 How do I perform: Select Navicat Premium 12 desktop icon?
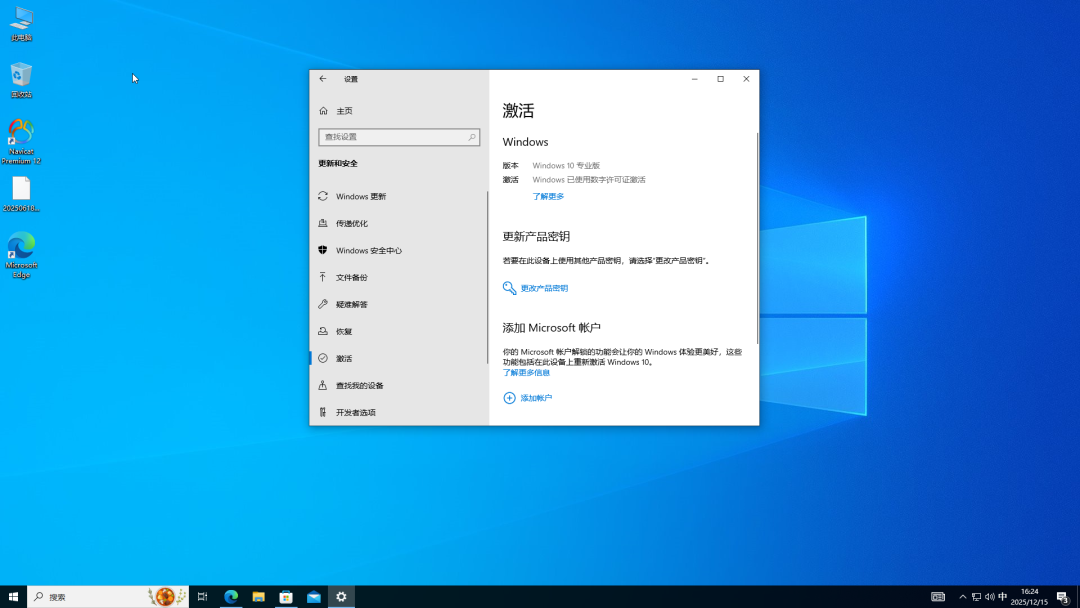tap(21, 142)
